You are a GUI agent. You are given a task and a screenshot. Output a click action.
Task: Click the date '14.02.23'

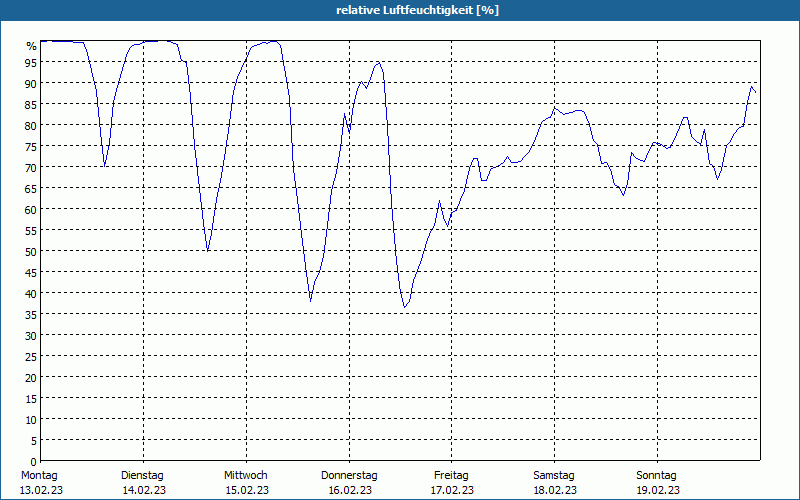tap(144, 490)
